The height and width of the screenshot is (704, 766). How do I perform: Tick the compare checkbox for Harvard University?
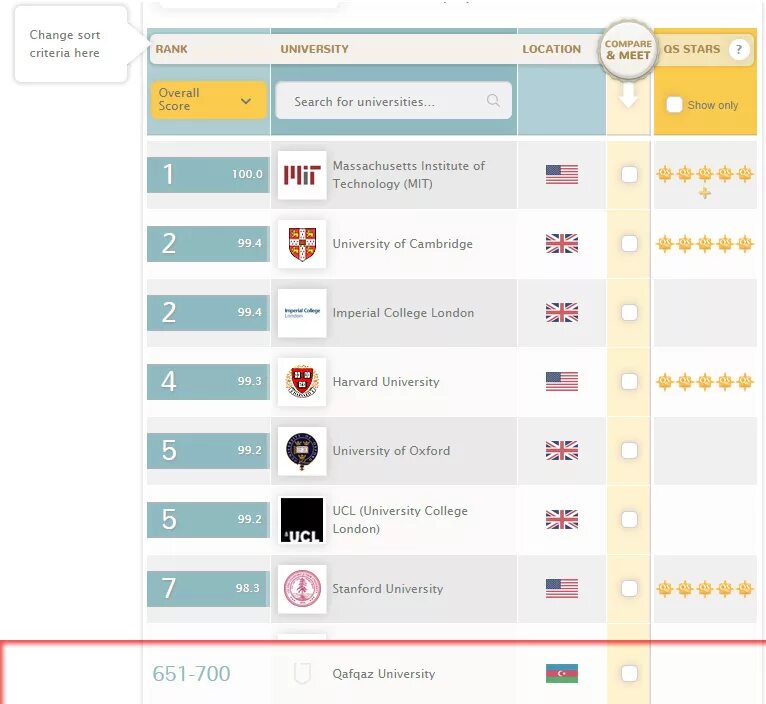[629, 382]
